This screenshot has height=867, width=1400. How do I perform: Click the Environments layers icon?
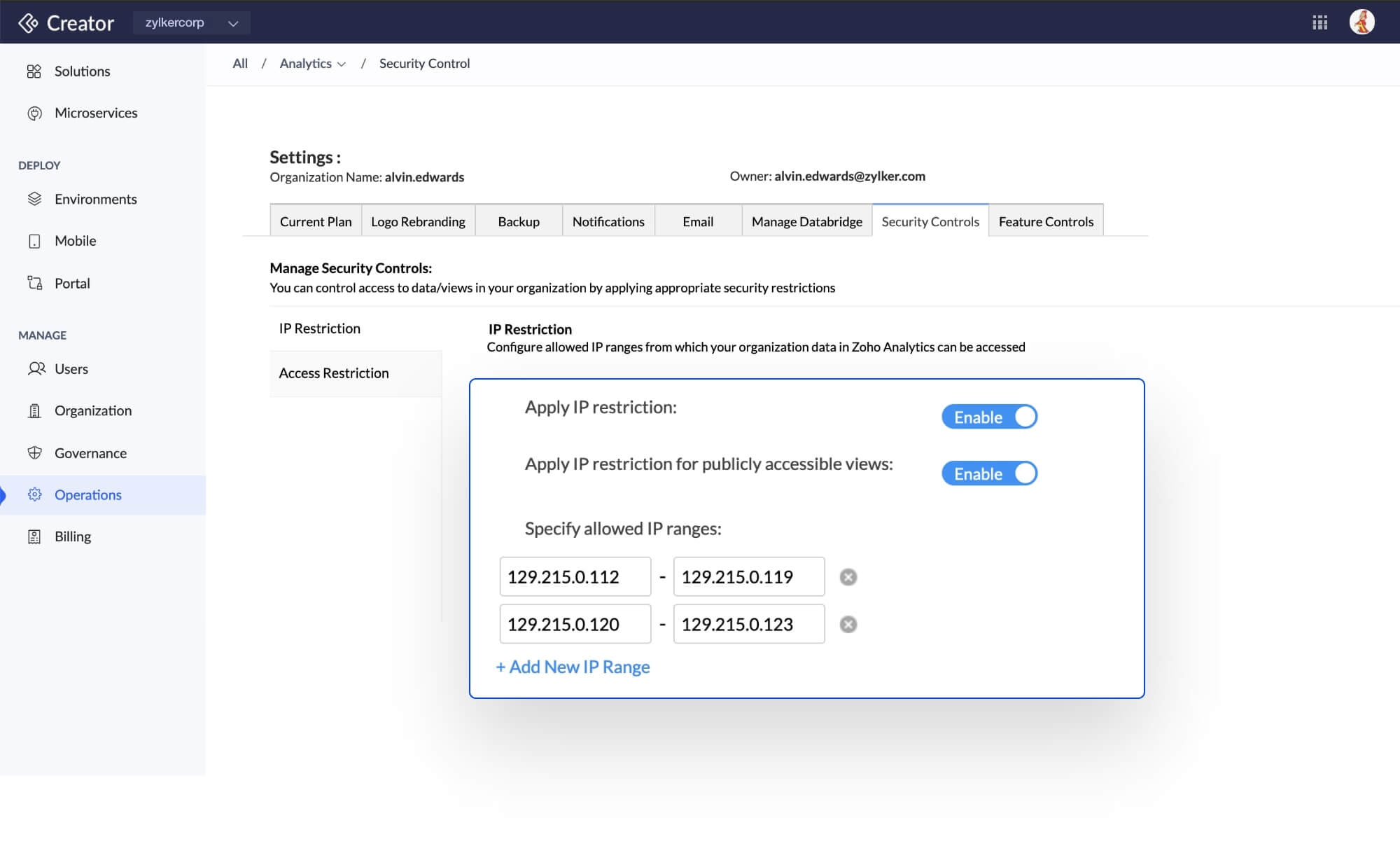34,199
